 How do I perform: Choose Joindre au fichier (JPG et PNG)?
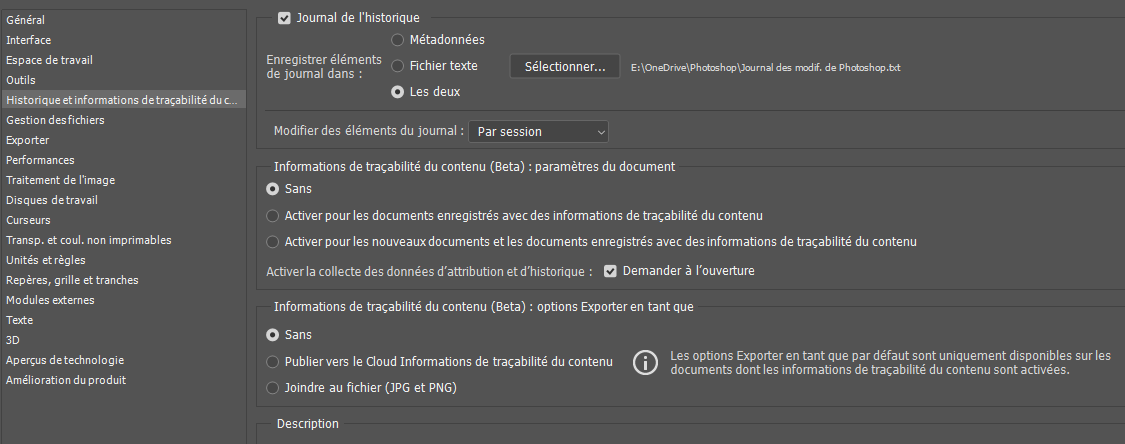click(x=273, y=388)
